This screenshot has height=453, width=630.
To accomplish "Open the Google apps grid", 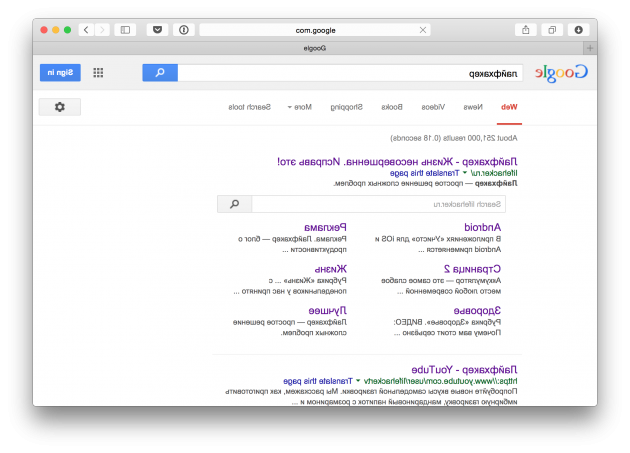I will (98, 72).
